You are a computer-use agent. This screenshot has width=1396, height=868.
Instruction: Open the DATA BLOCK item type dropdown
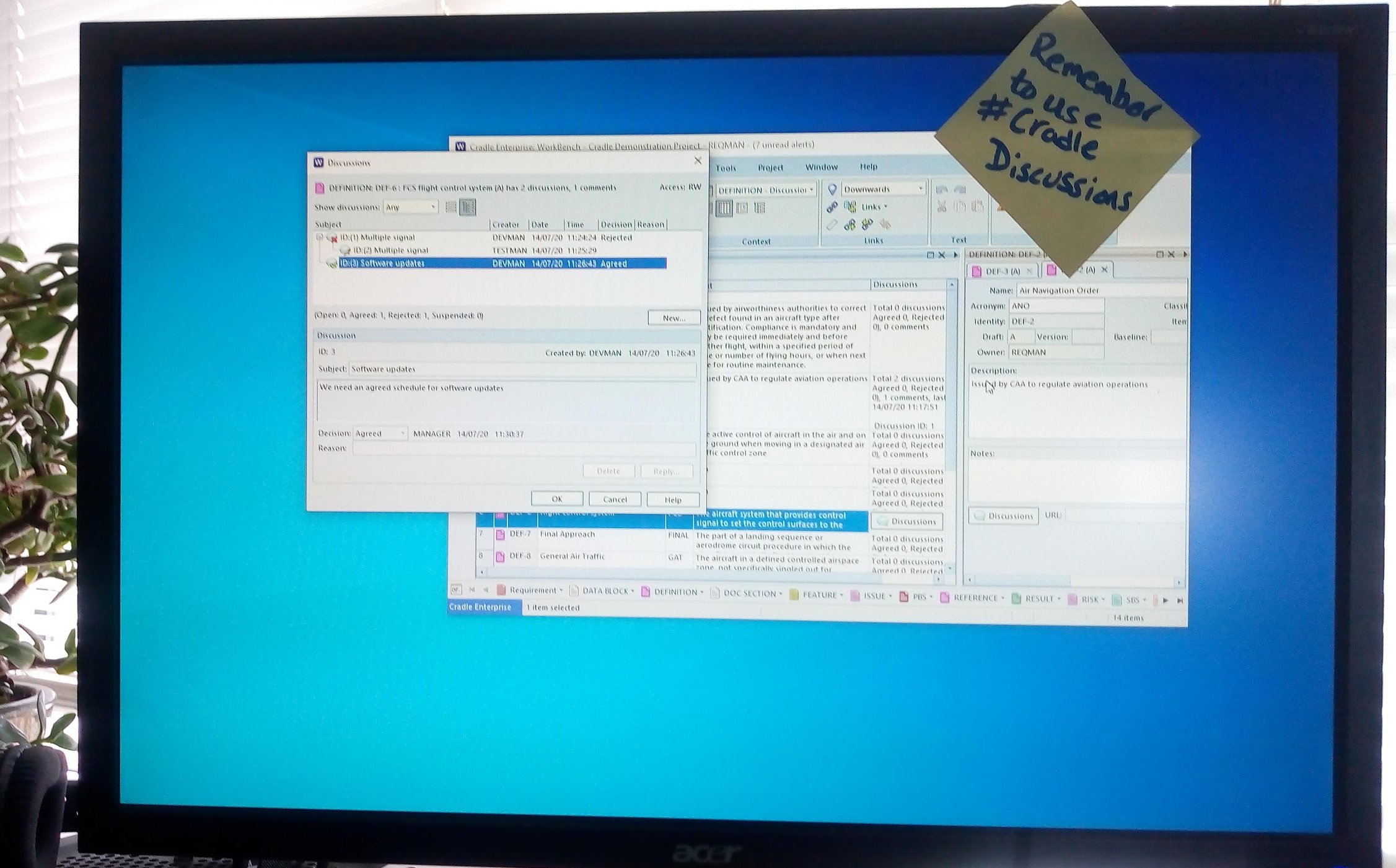coord(603,591)
